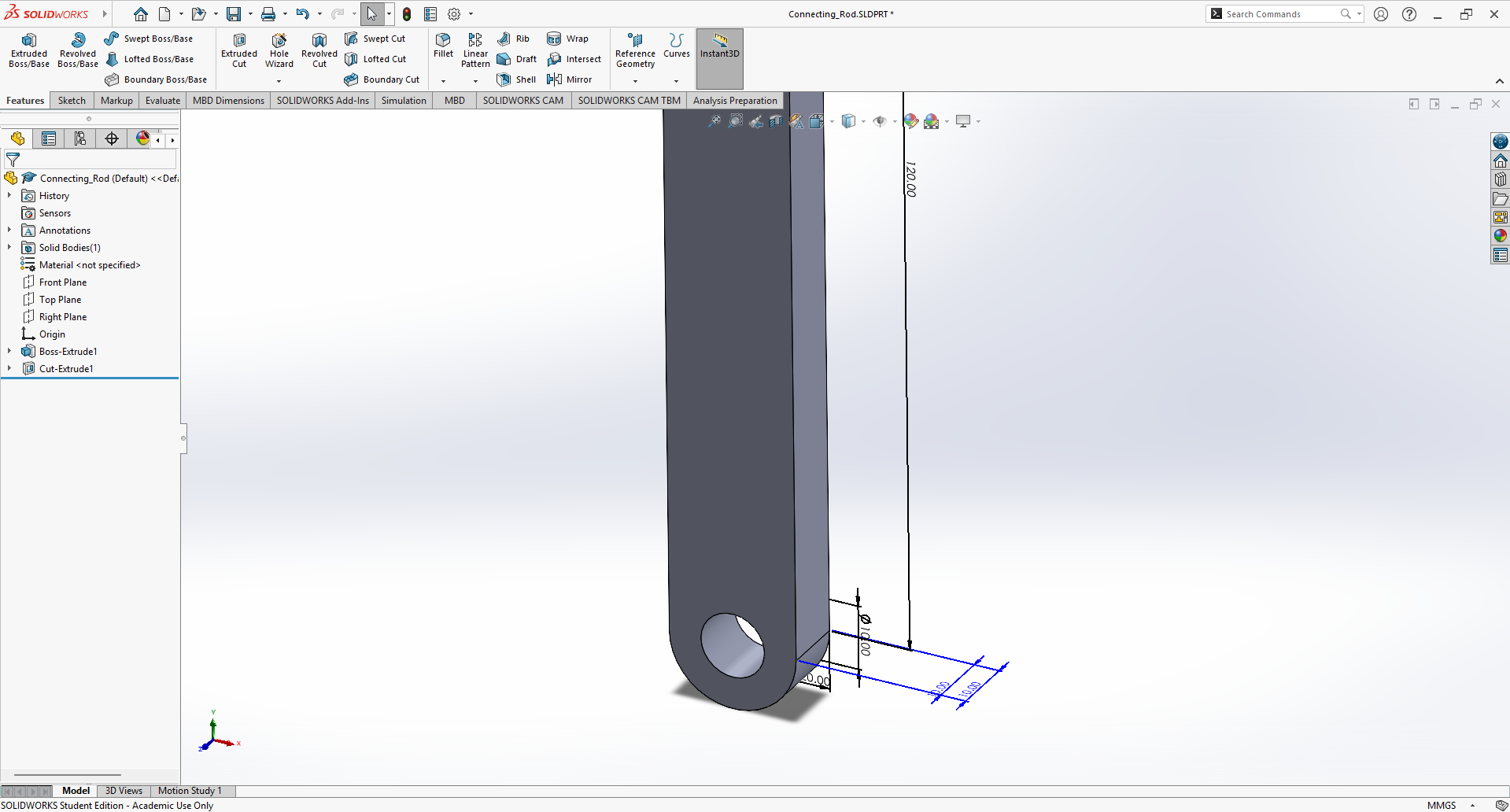
Task: Switch to DisplayManager tab
Action: click(142, 139)
